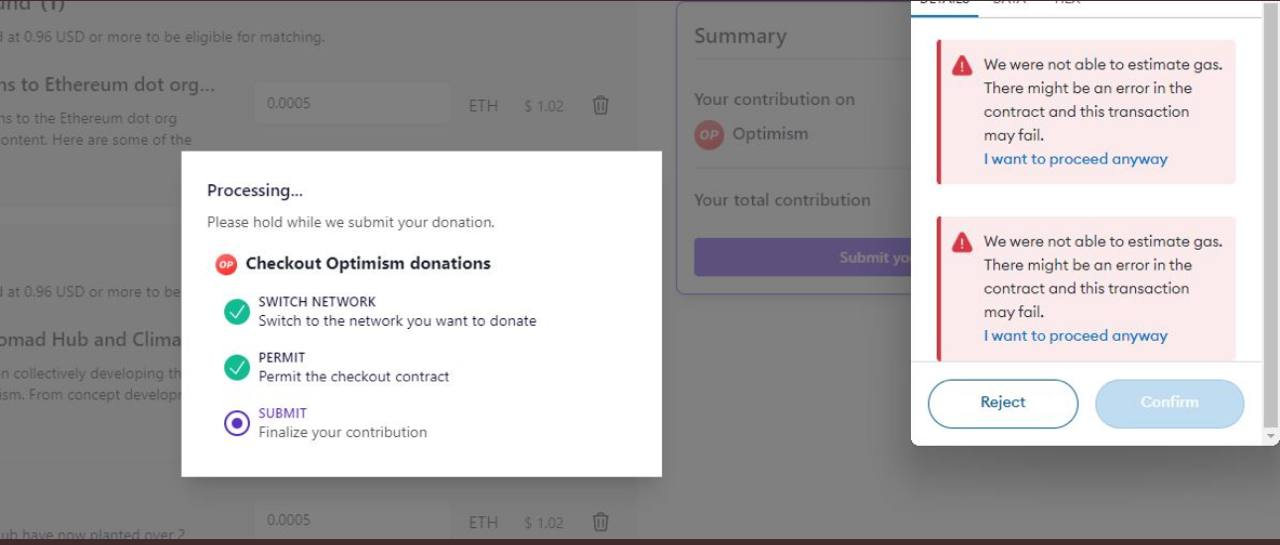Click the green checkmark for the Permit step

point(237,367)
